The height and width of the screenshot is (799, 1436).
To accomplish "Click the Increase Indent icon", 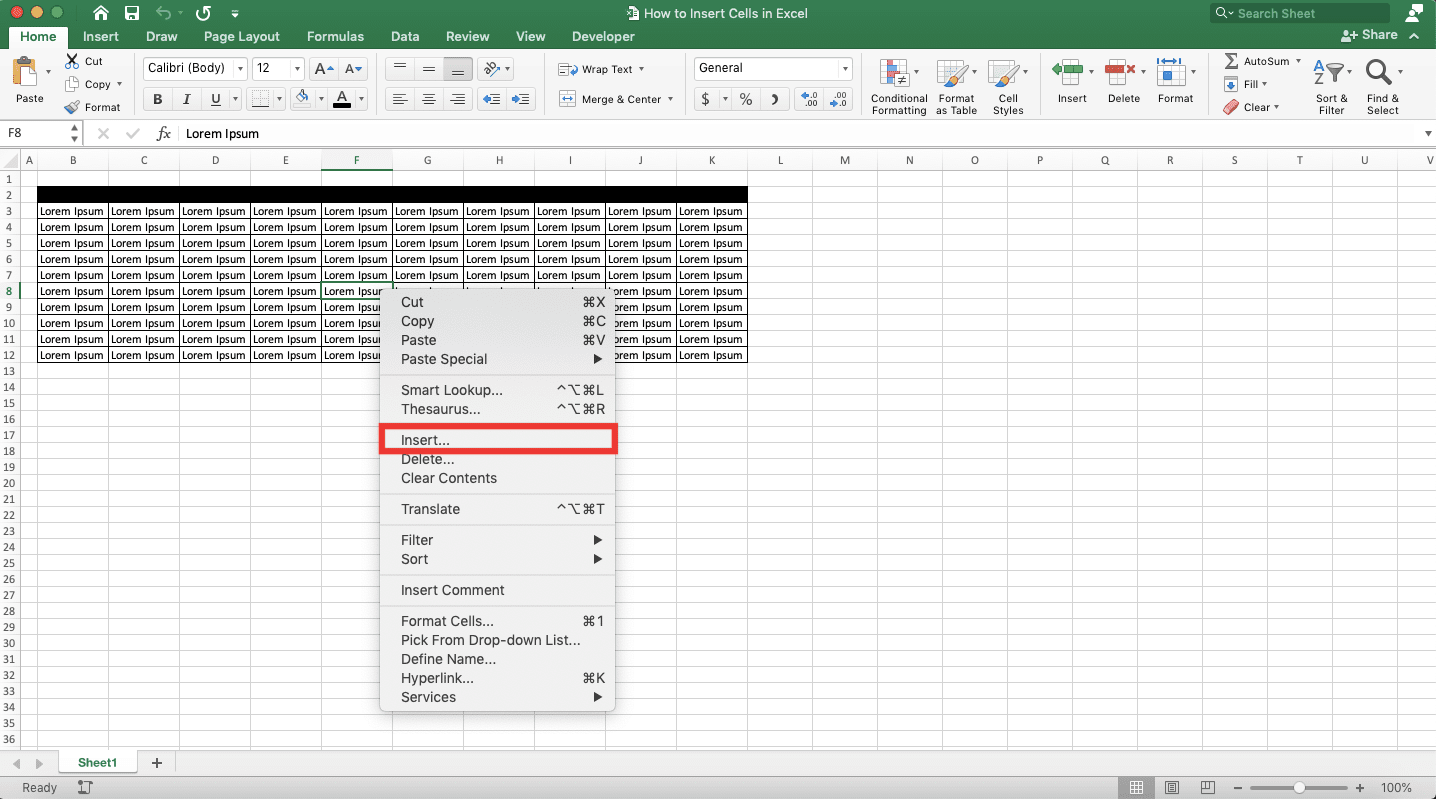I will coord(521,99).
